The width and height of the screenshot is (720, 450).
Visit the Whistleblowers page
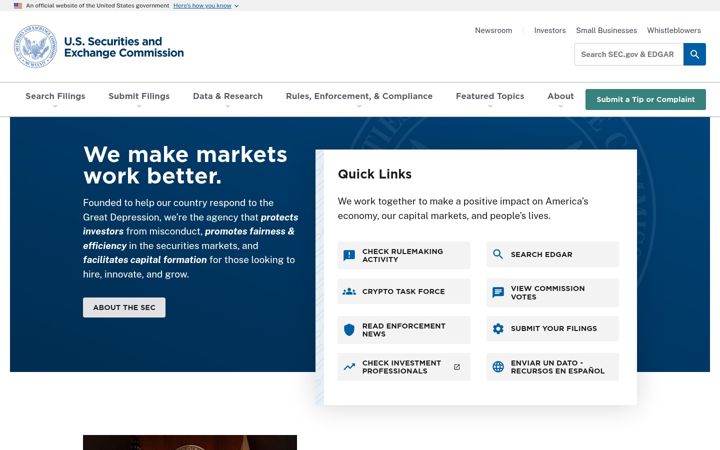674,30
